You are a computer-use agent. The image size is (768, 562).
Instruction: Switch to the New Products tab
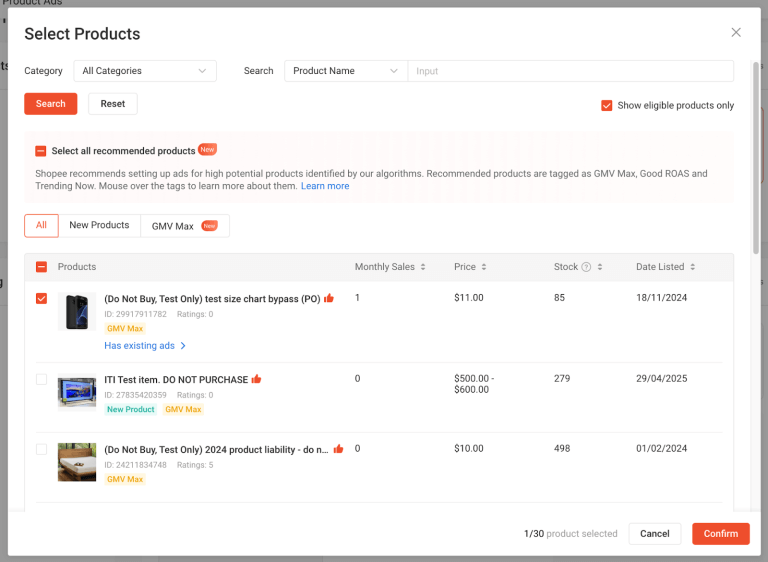pyautogui.click(x=99, y=226)
